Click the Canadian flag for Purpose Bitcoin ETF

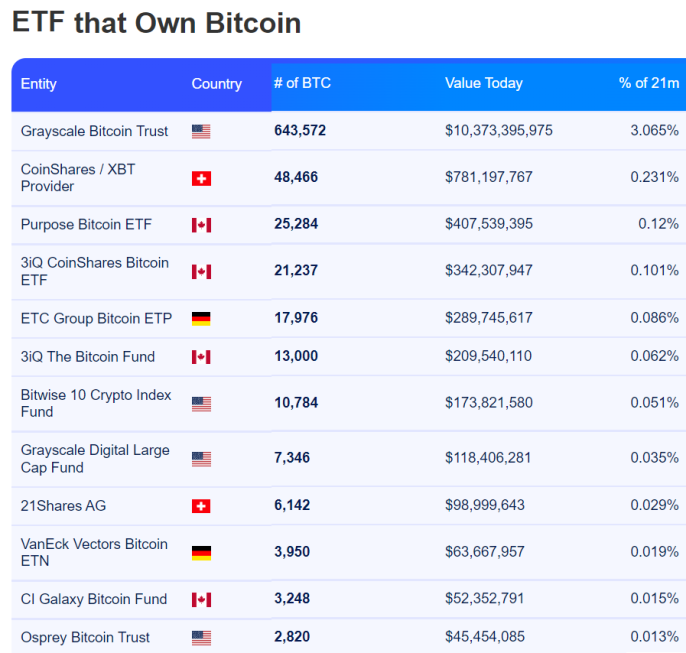pyautogui.click(x=201, y=225)
